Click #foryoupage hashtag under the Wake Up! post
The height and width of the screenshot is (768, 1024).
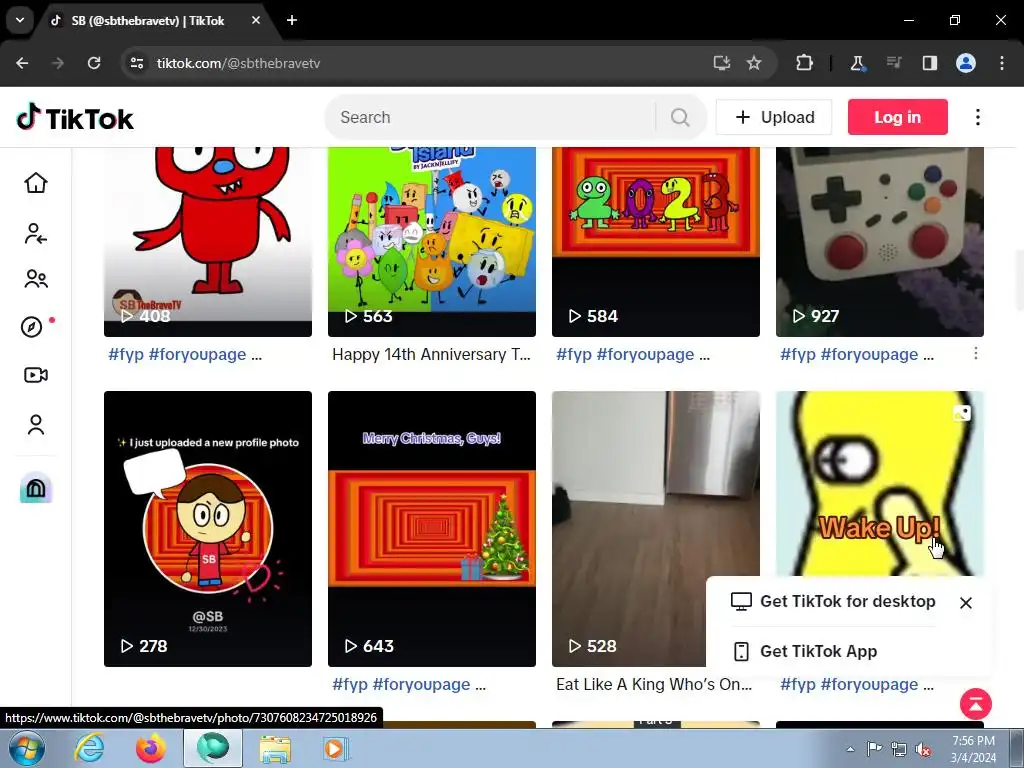(869, 684)
